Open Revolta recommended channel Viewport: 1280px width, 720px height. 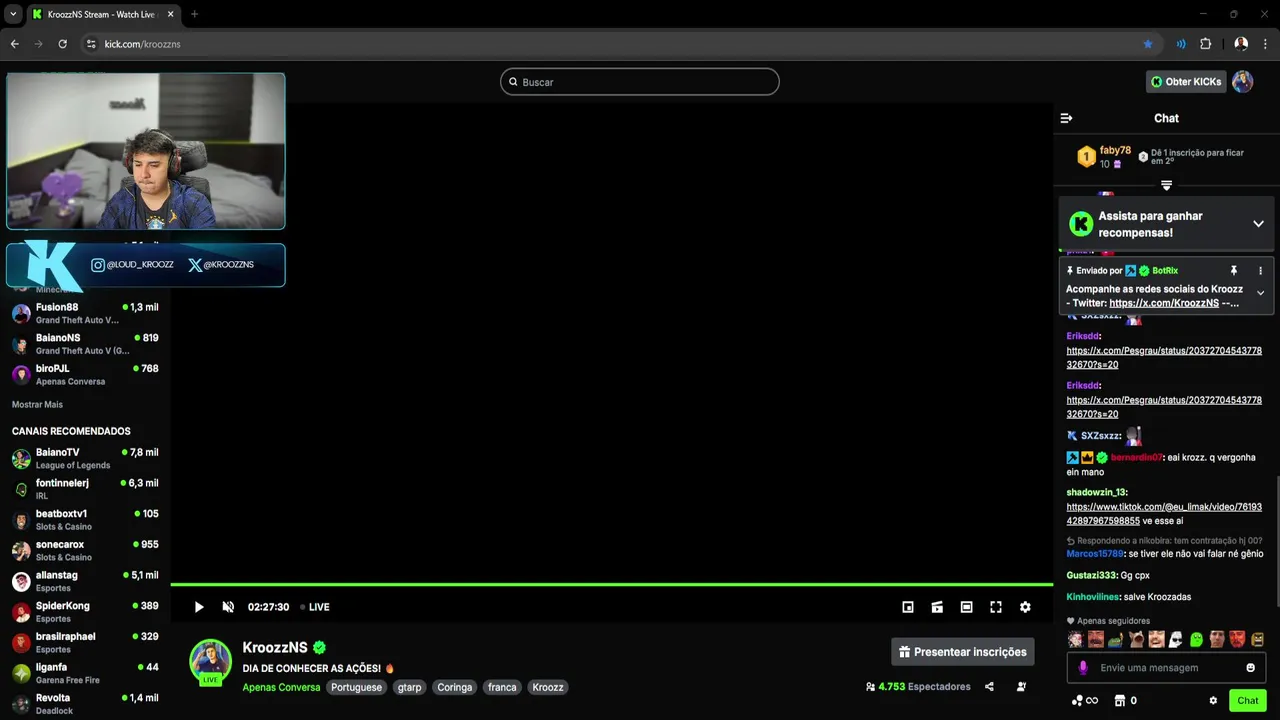tap(85, 704)
